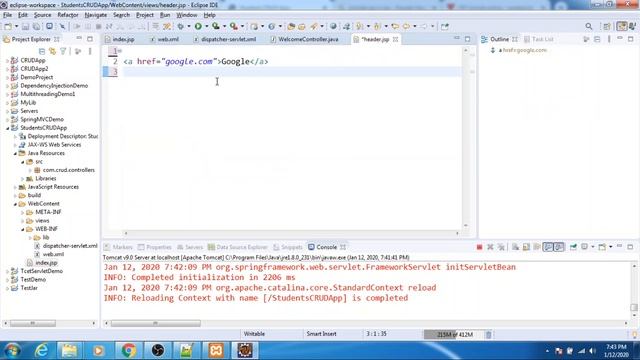Open the New file dropdown arrow
Image resolution: width=640 pixels, height=360 pixels.
[16, 27]
